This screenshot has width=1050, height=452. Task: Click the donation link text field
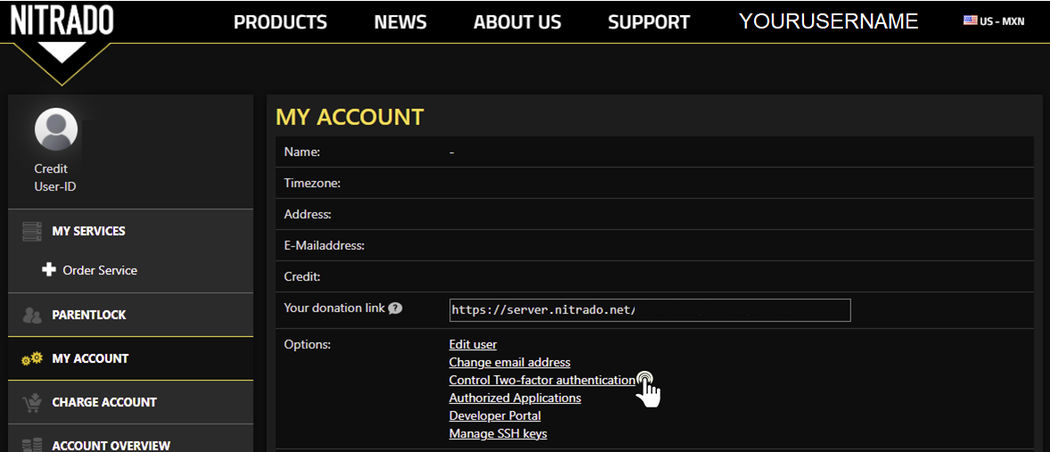pos(650,310)
